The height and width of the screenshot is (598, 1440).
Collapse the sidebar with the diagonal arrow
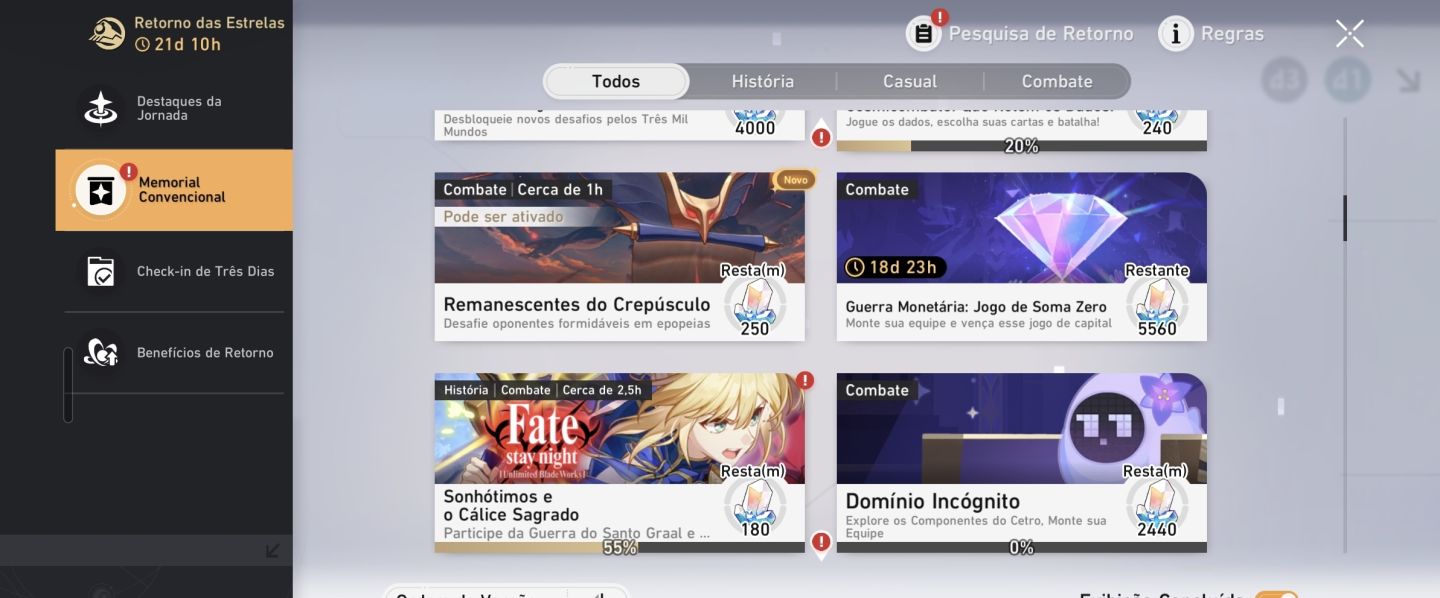coord(273,550)
